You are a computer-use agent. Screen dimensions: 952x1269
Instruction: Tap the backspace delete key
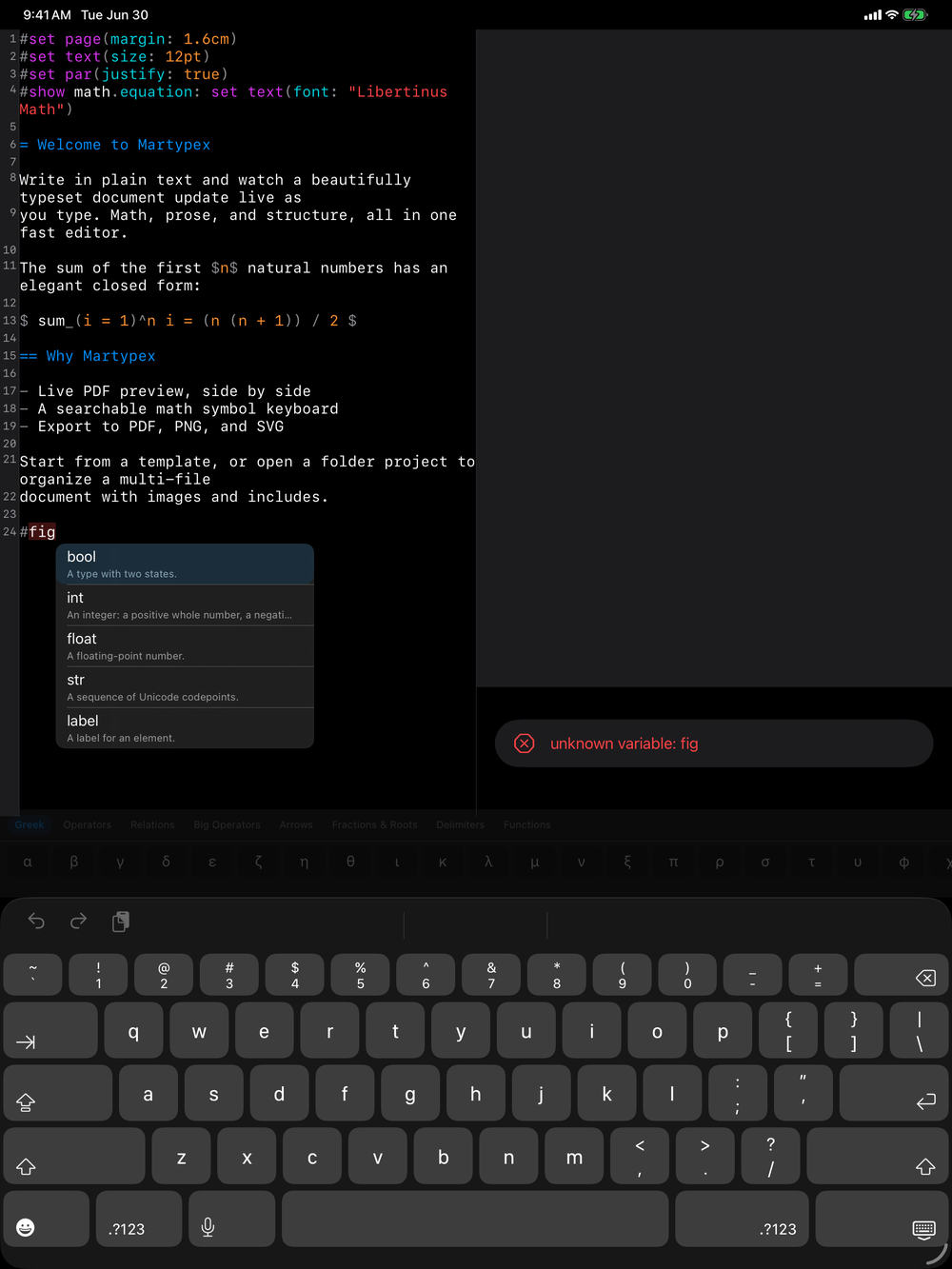tap(901, 976)
